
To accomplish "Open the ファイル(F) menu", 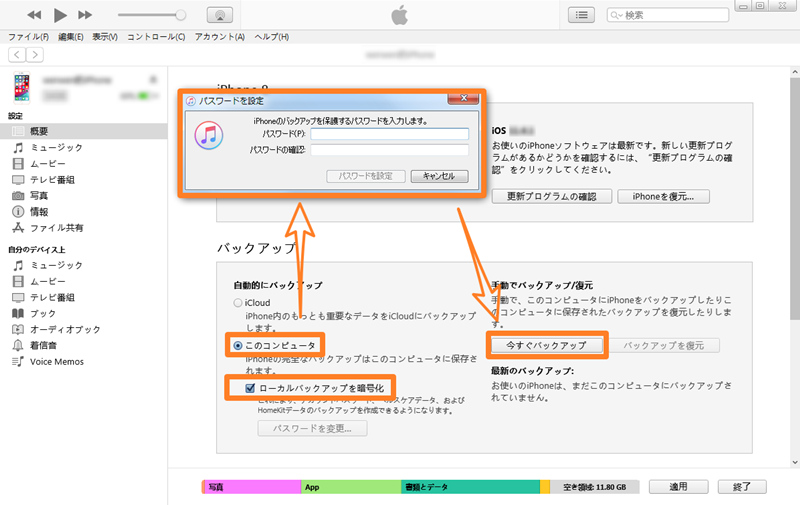I will click(x=29, y=37).
